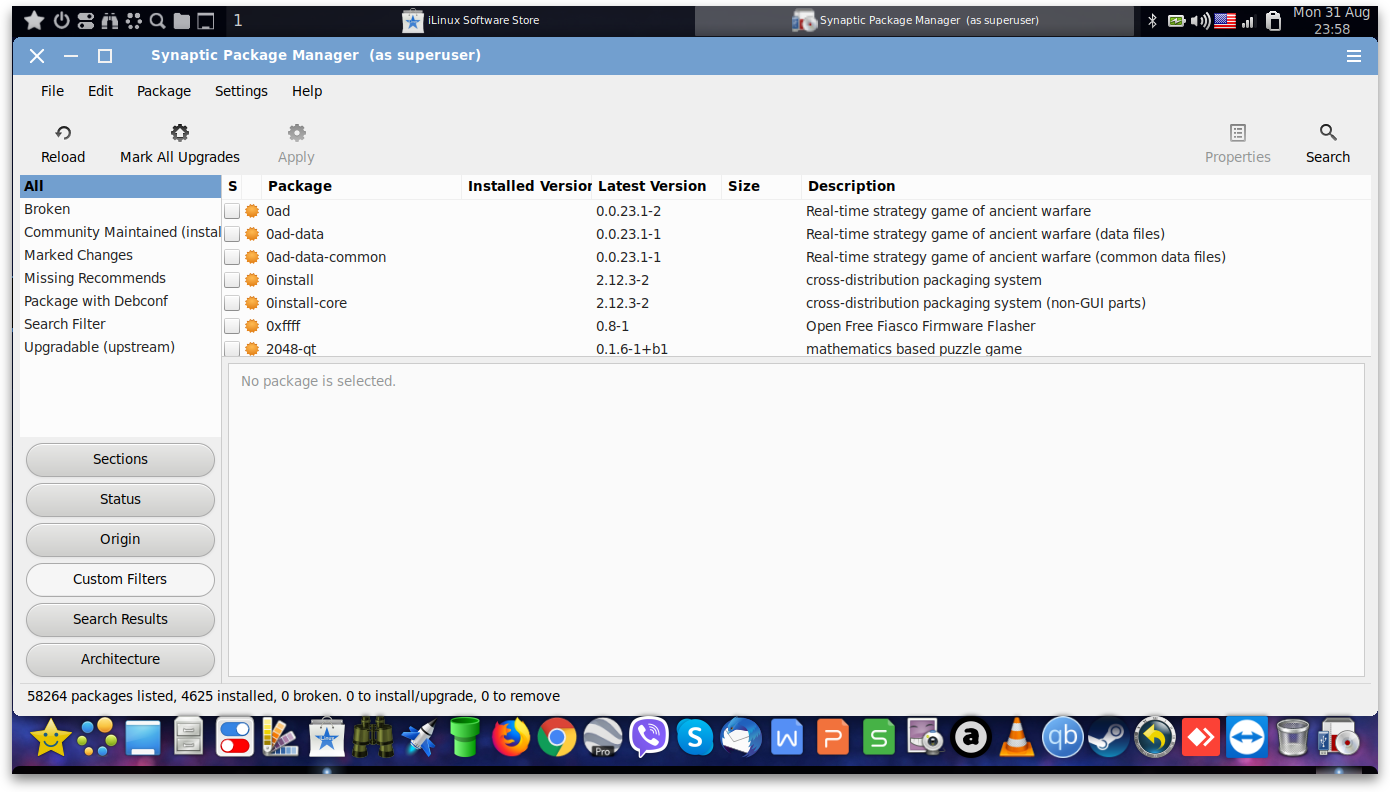This screenshot has height=792, width=1390.
Task: Open the Edit menu
Action: pyautogui.click(x=100, y=91)
